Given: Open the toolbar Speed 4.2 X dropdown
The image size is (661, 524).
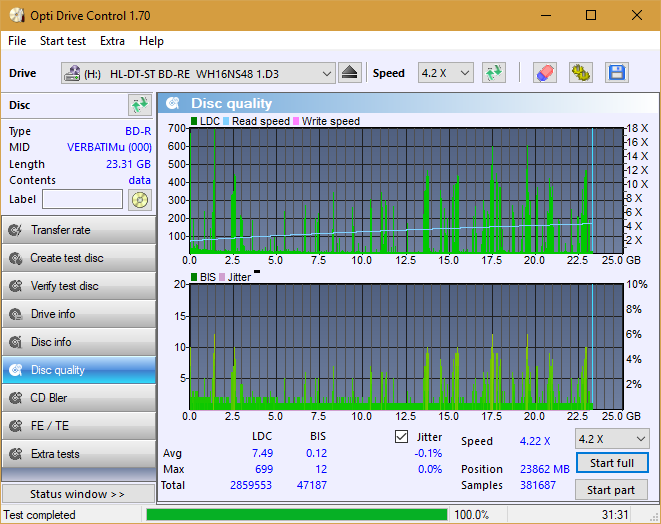Looking at the screenshot, I should point(446,73).
